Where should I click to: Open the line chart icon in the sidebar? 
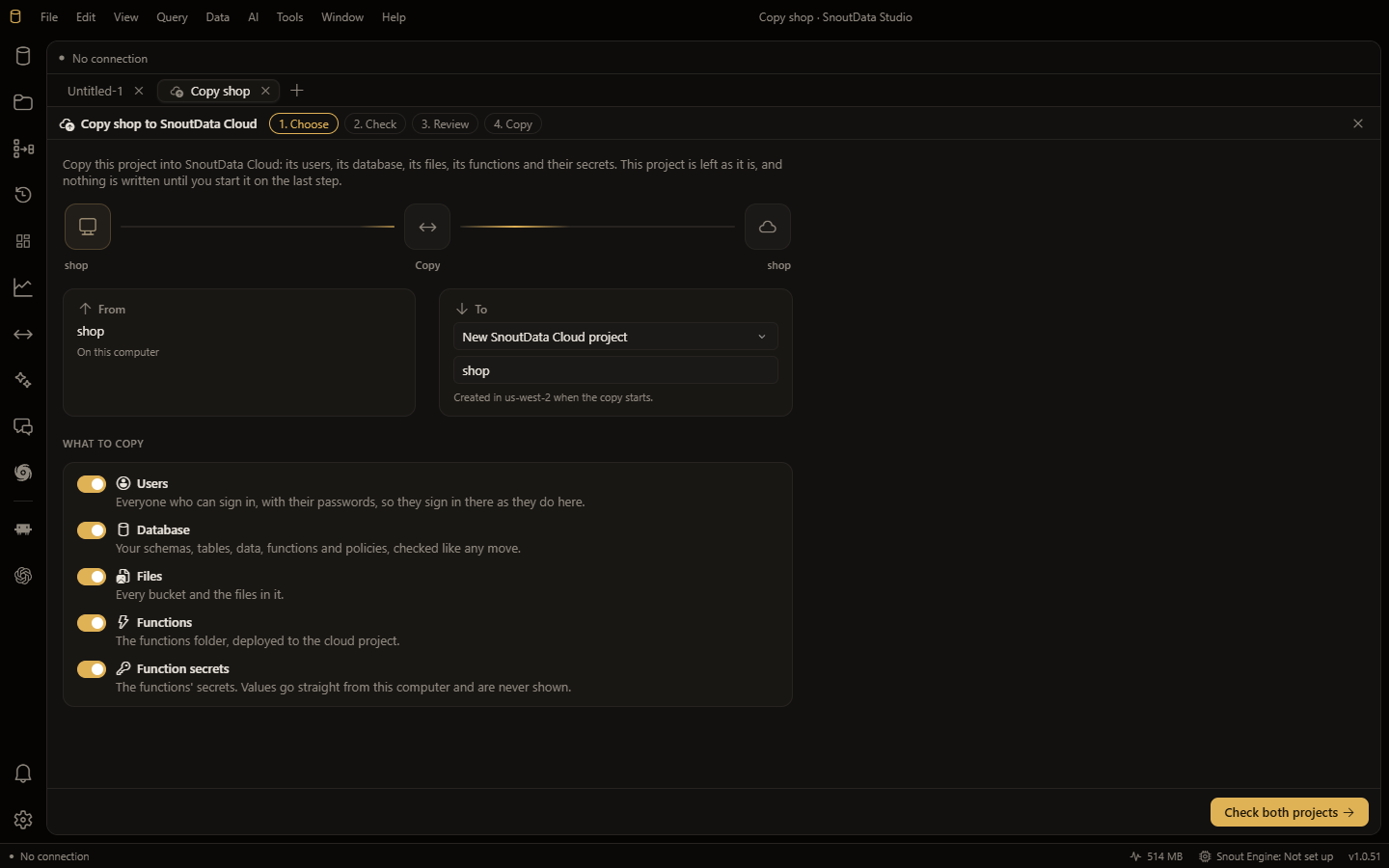pyautogui.click(x=23, y=287)
